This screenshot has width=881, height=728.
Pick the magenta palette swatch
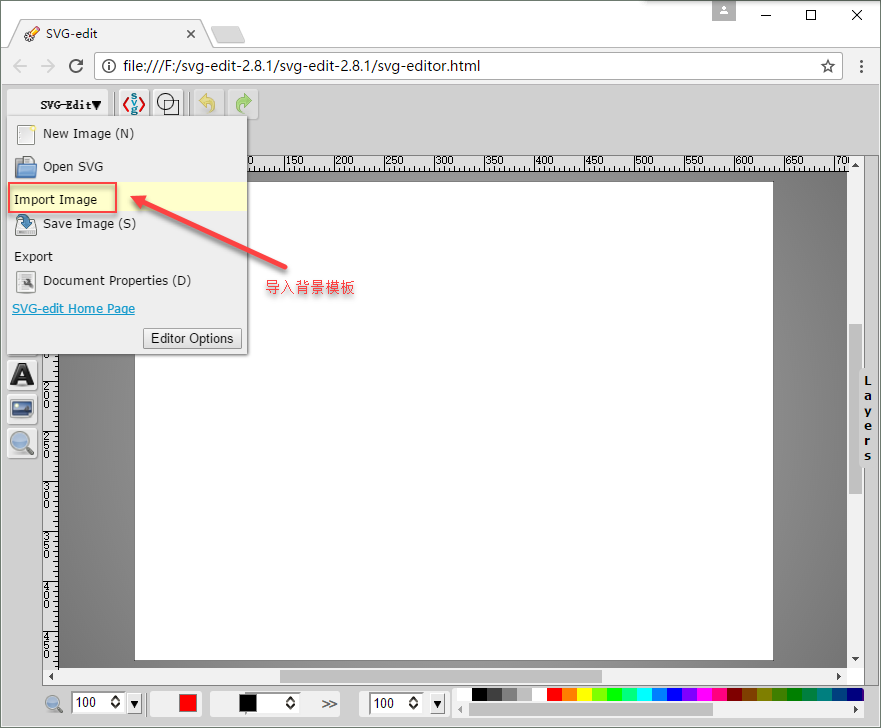point(704,694)
